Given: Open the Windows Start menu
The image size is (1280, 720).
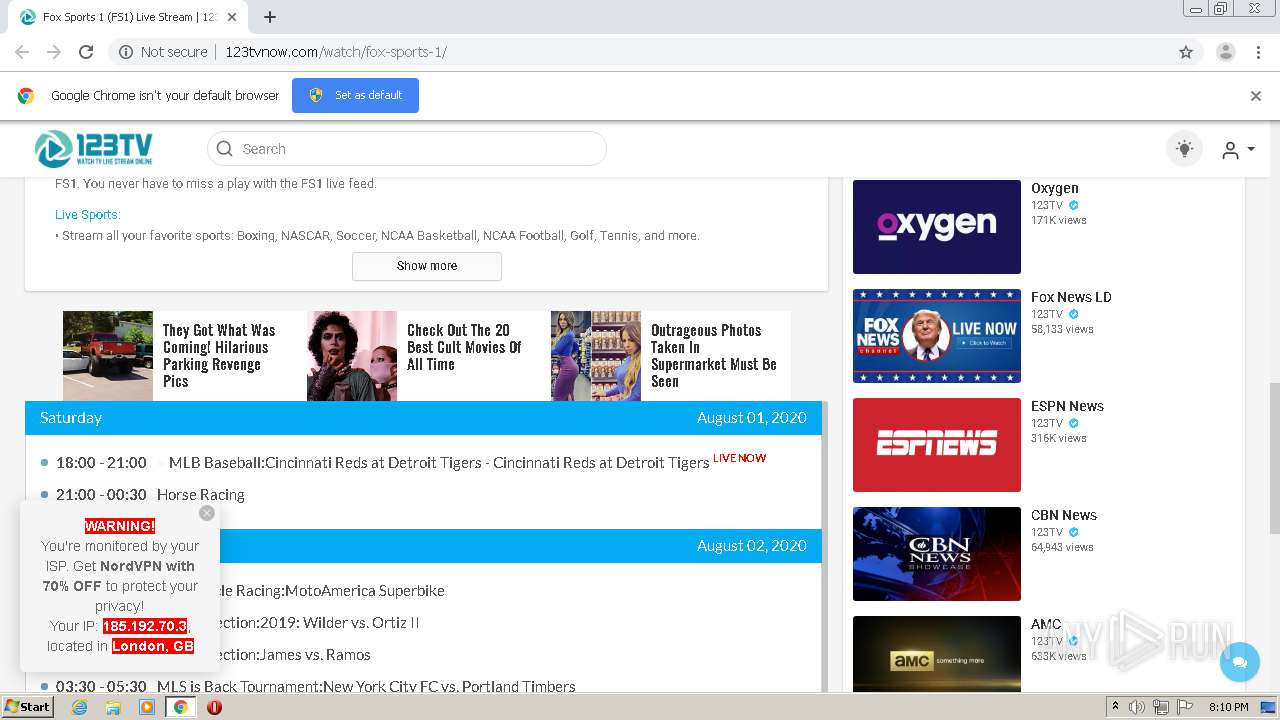Looking at the screenshot, I should (x=28, y=707).
